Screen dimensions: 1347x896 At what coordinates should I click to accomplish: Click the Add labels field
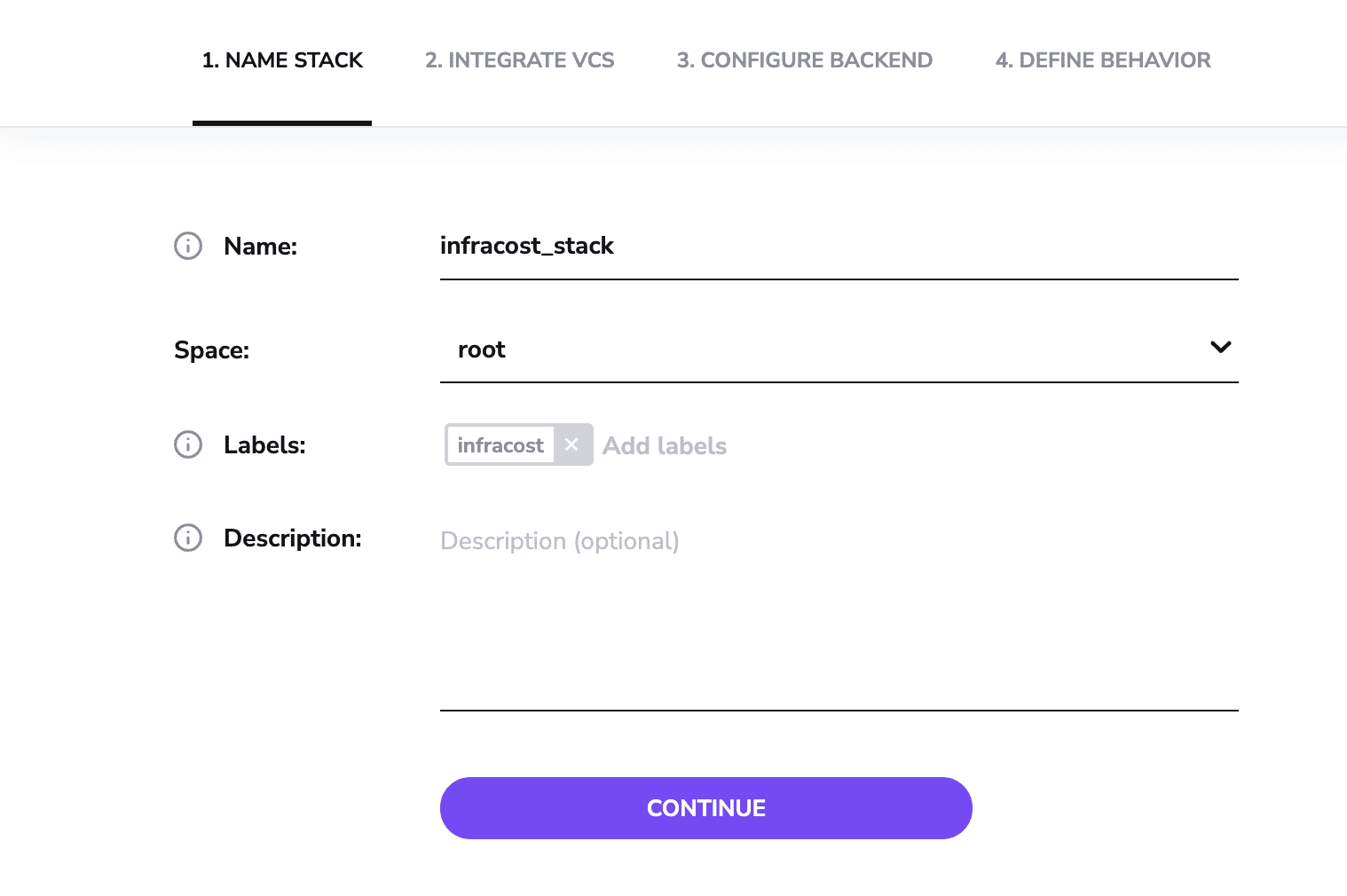665,444
